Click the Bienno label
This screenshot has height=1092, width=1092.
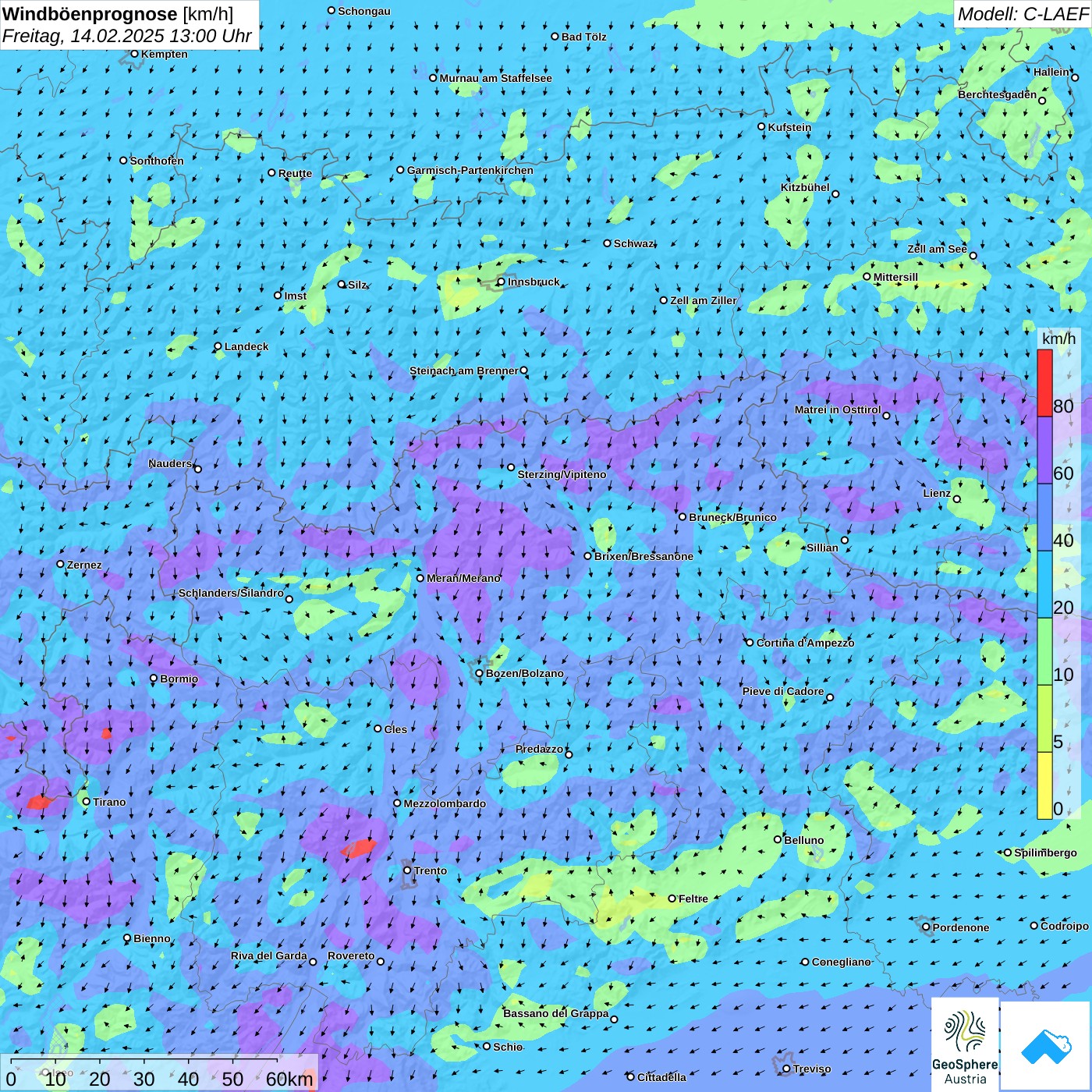(x=152, y=938)
